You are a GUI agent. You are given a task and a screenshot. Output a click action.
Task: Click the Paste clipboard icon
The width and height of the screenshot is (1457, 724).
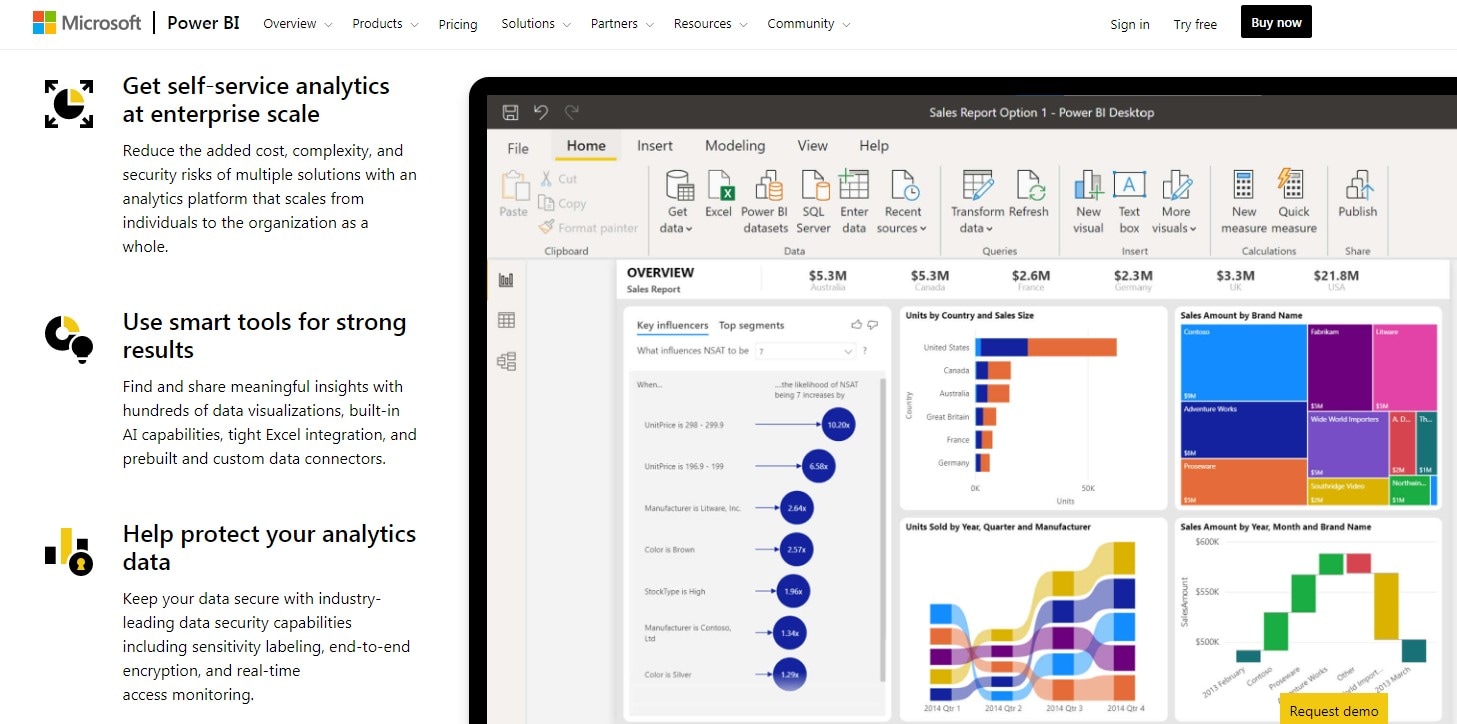pos(514,186)
